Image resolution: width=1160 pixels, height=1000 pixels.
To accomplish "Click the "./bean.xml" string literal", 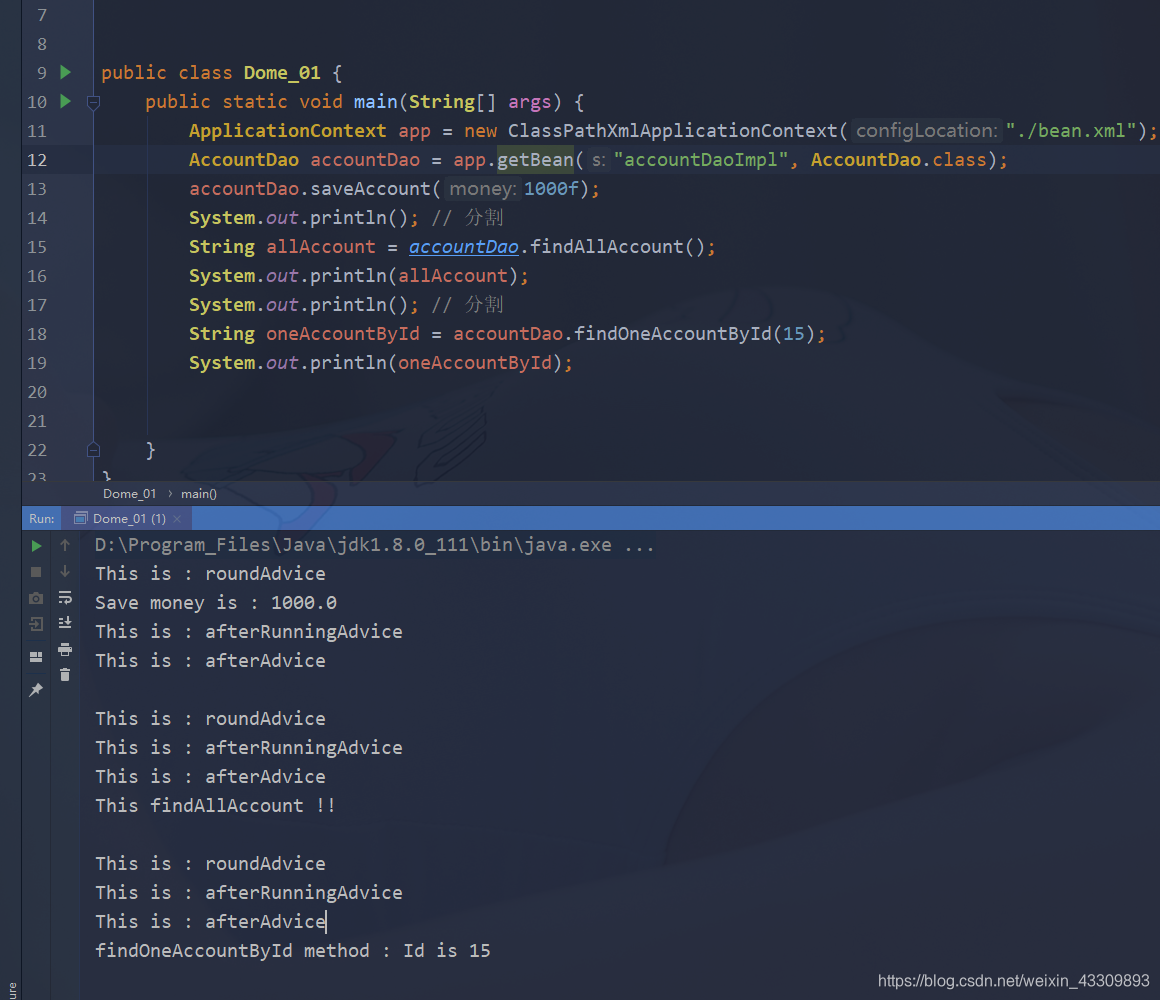I will (1070, 131).
